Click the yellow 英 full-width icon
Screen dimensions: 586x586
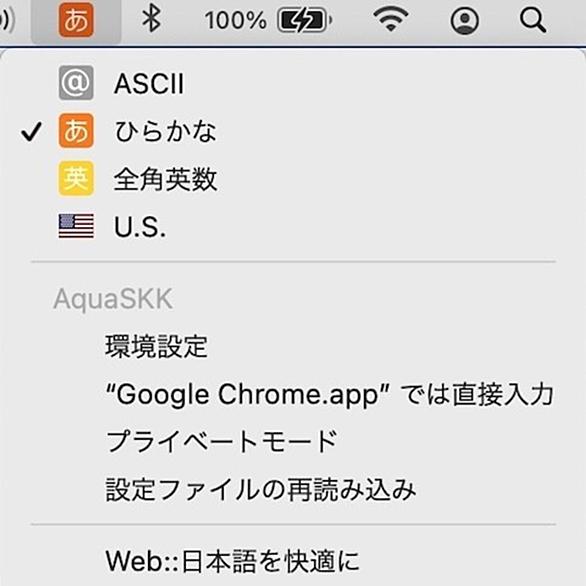coord(76,179)
